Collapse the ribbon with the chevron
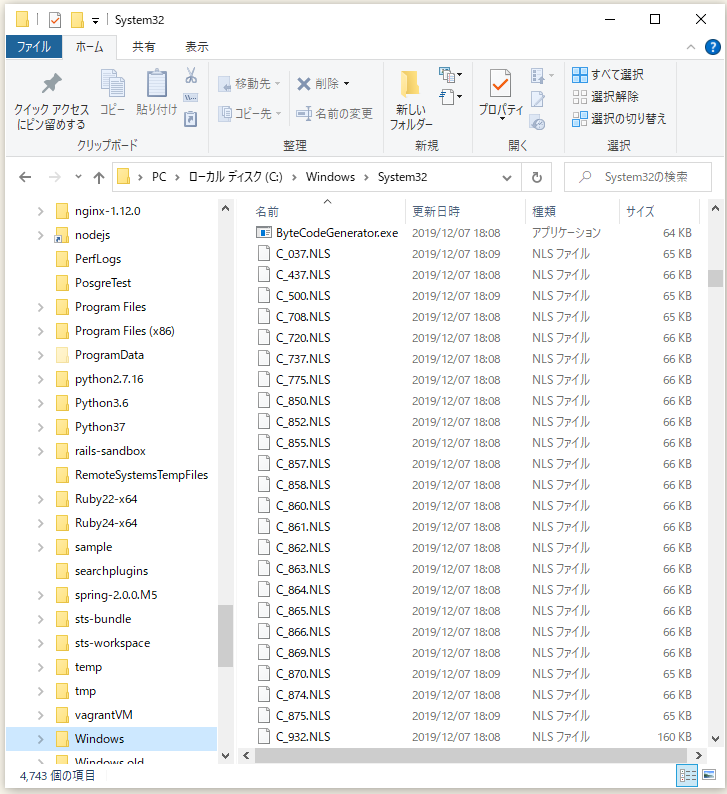This screenshot has height=794, width=727. pyautogui.click(x=691, y=47)
